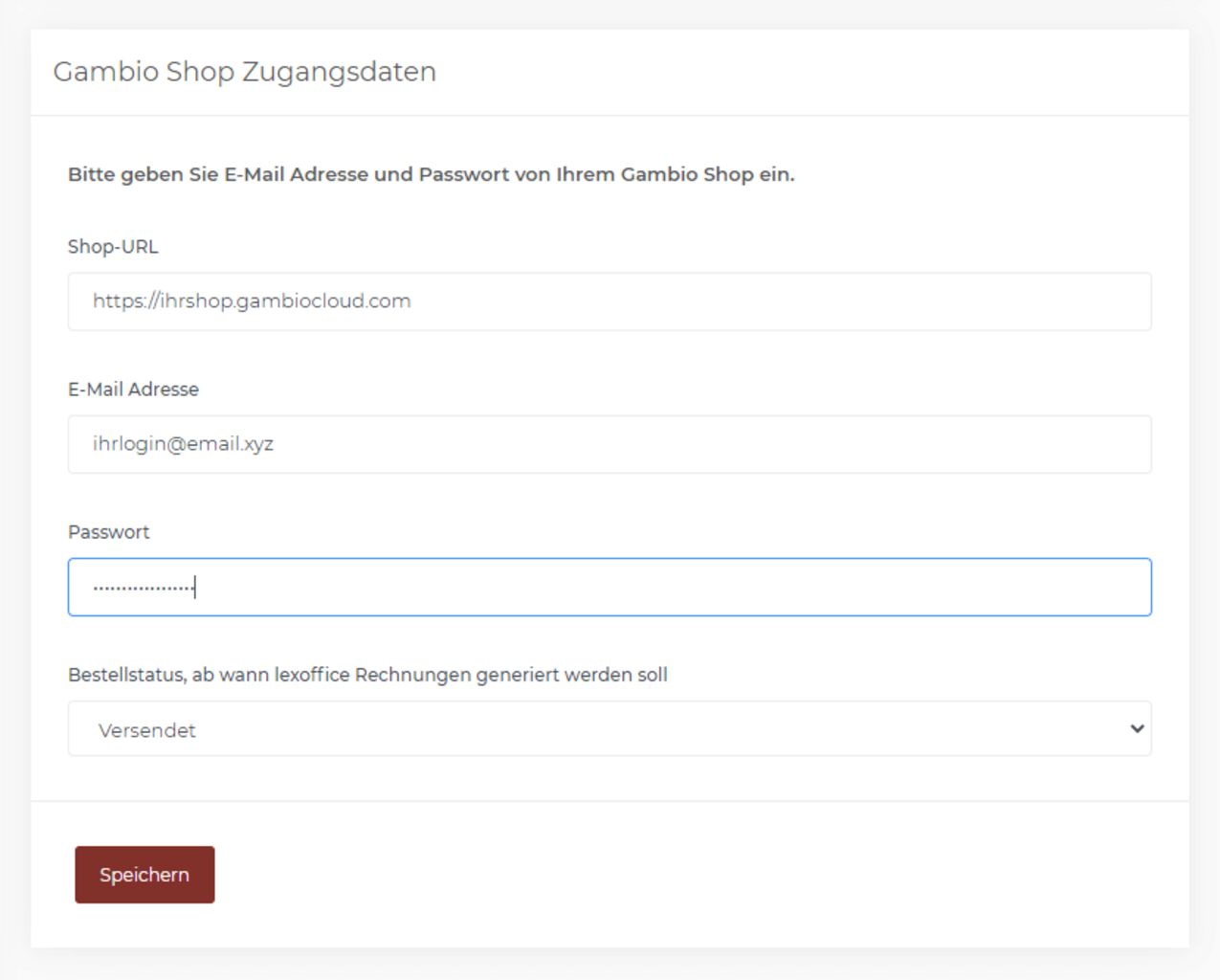This screenshot has width=1220, height=980.
Task: Click the Versendet value in the dropdown
Action: [x=147, y=730]
